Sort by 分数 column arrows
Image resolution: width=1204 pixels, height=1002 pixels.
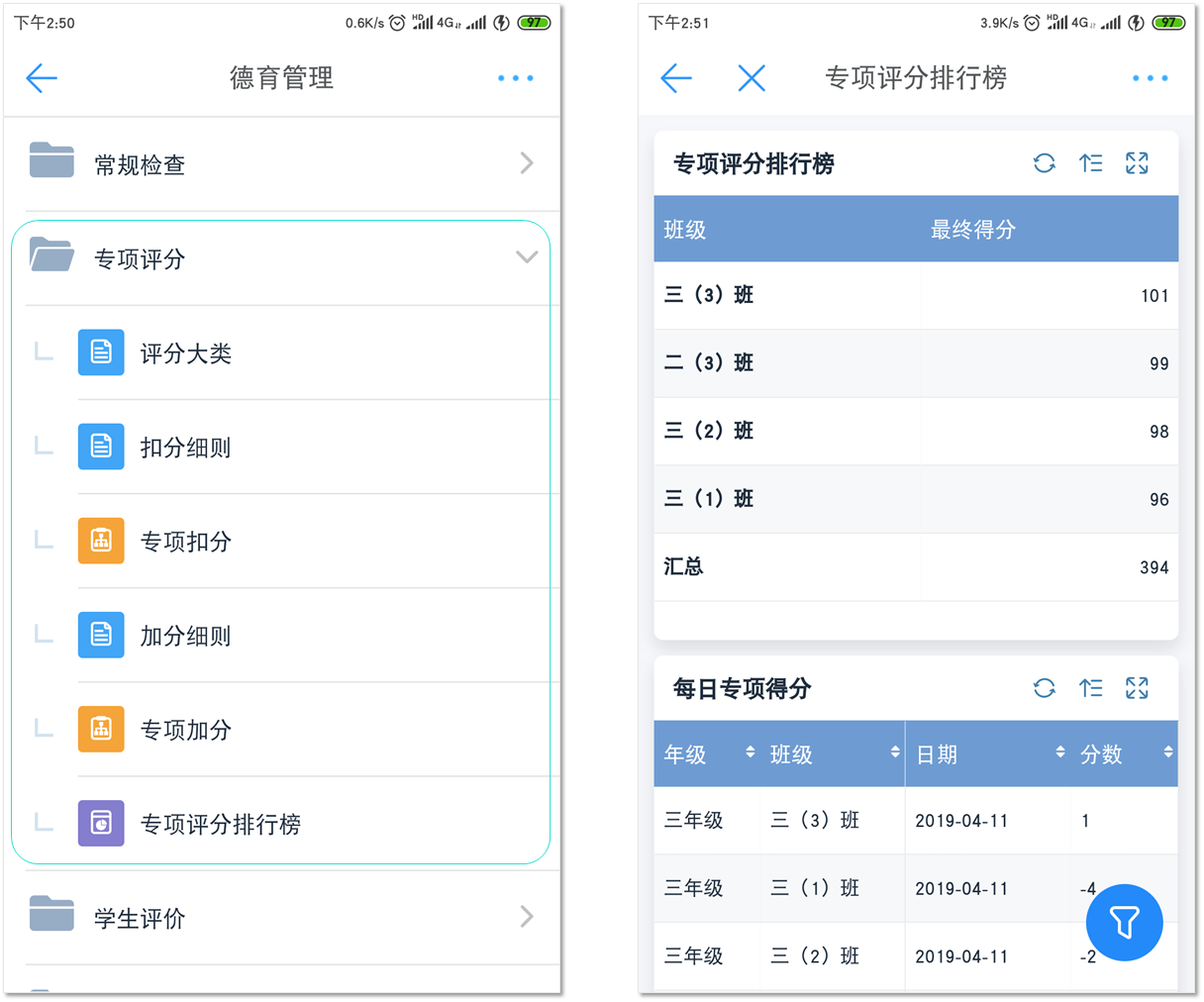(1168, 752)
